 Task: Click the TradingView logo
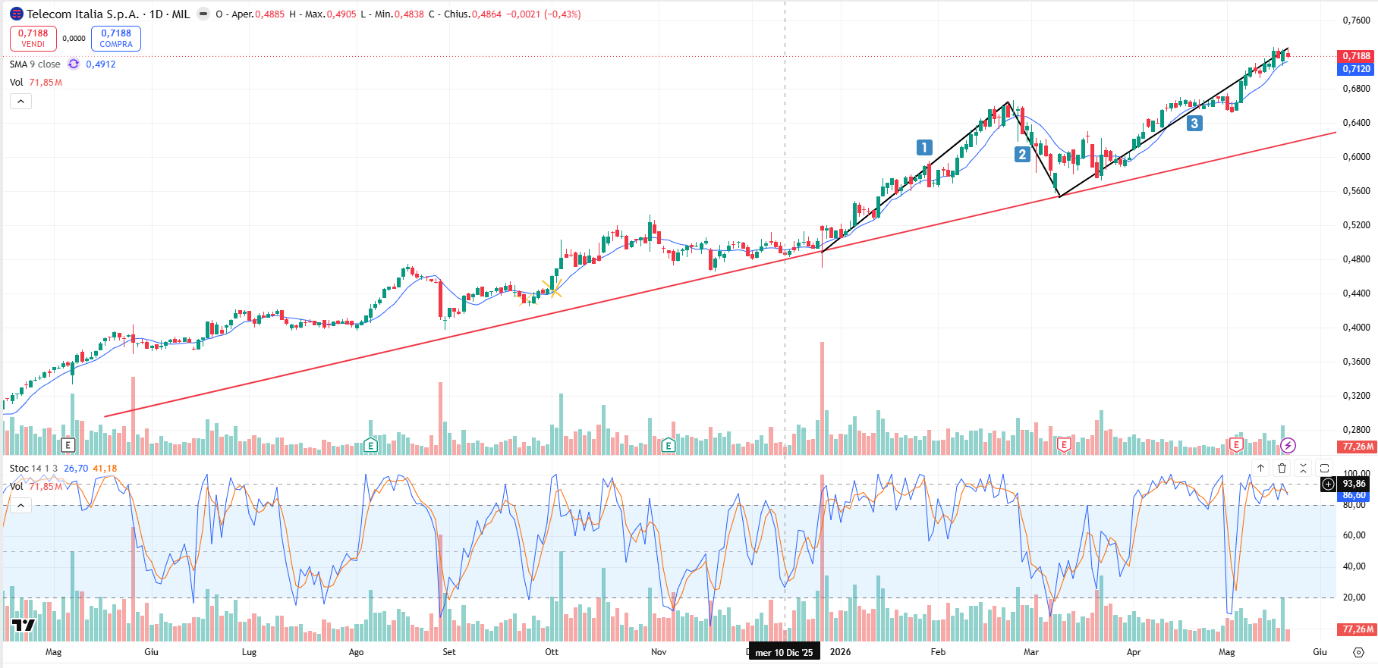click(x=24, y=626)
